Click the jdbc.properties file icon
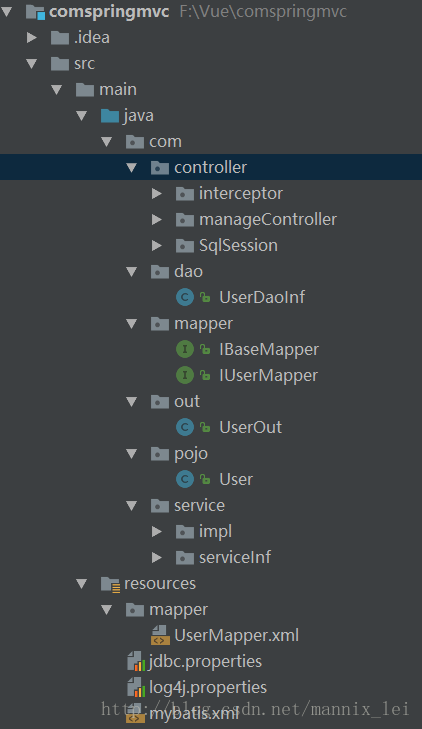422x729 pixels. [x=136, y=661]
